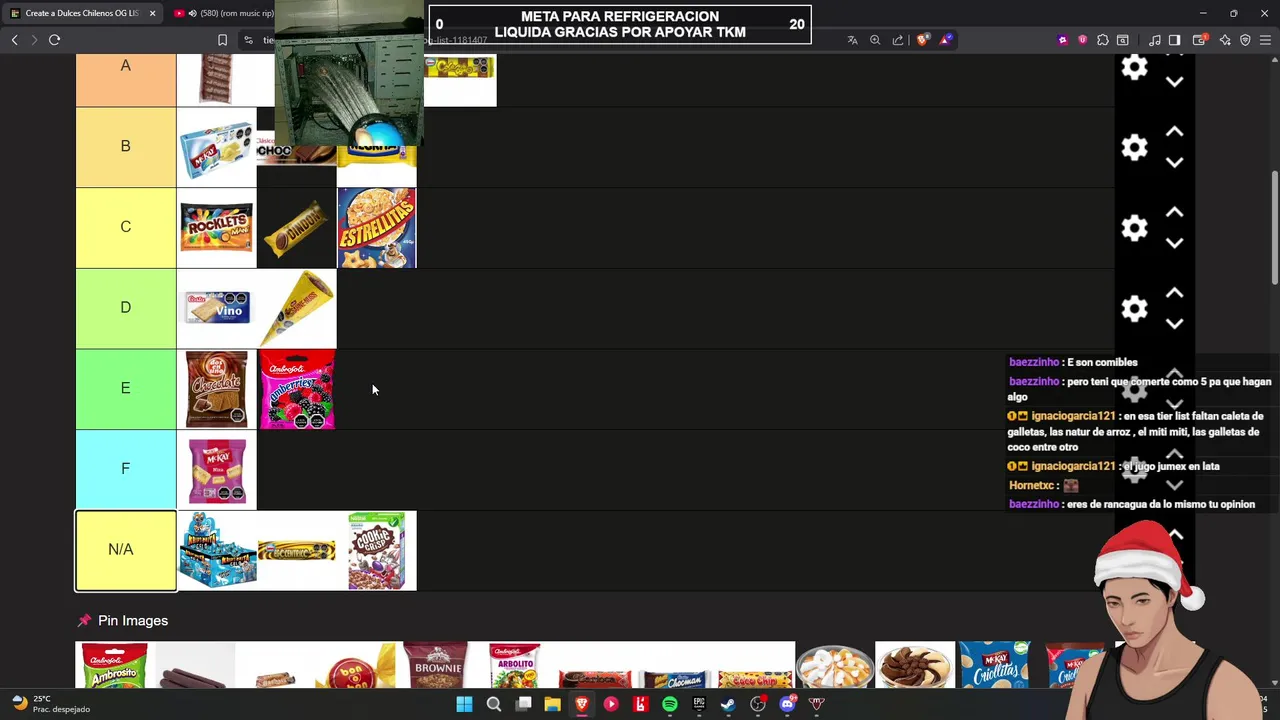Open Steam from the taskbar
The height and width of the screenshot is (720, 1280).
728,704
